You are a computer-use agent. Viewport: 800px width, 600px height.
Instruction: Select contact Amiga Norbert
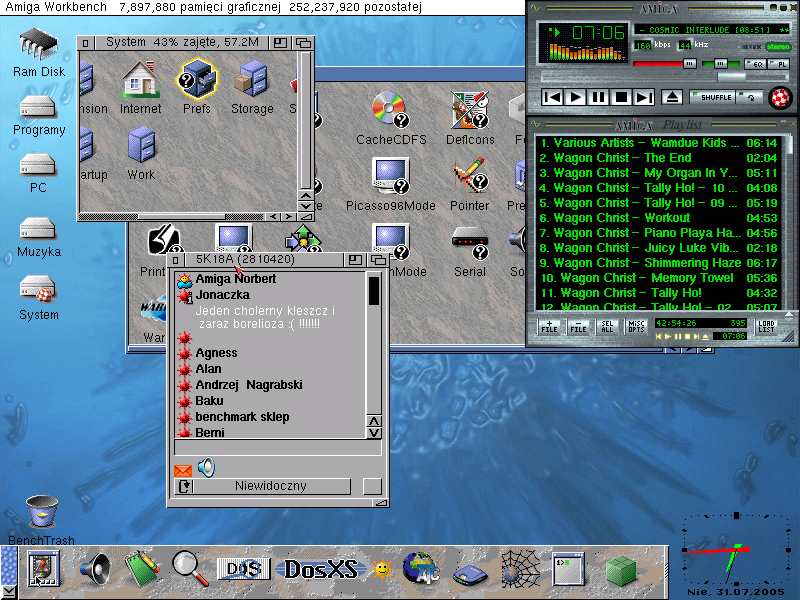(x=235, y=279)
